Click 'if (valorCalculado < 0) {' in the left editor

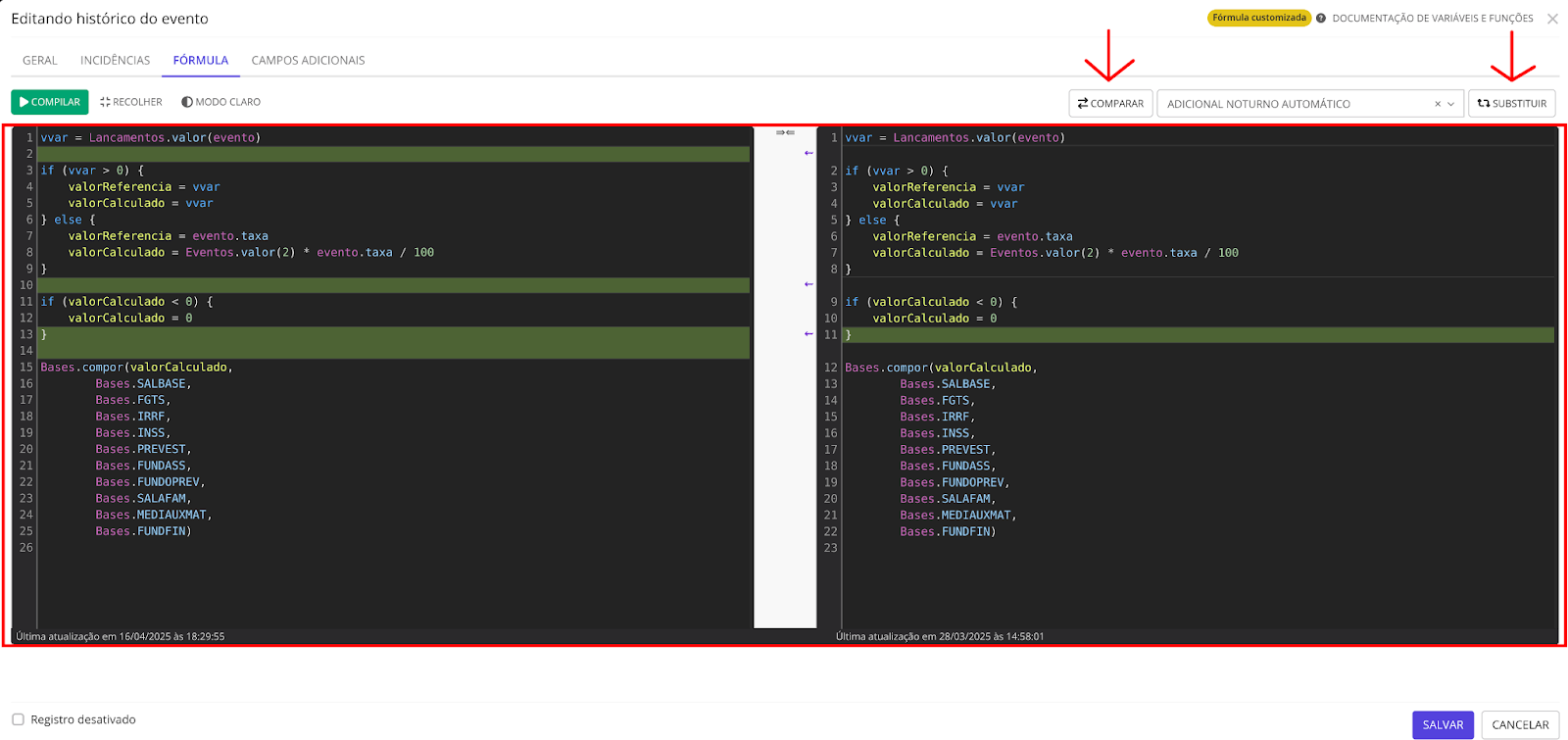tap(126, 302)
